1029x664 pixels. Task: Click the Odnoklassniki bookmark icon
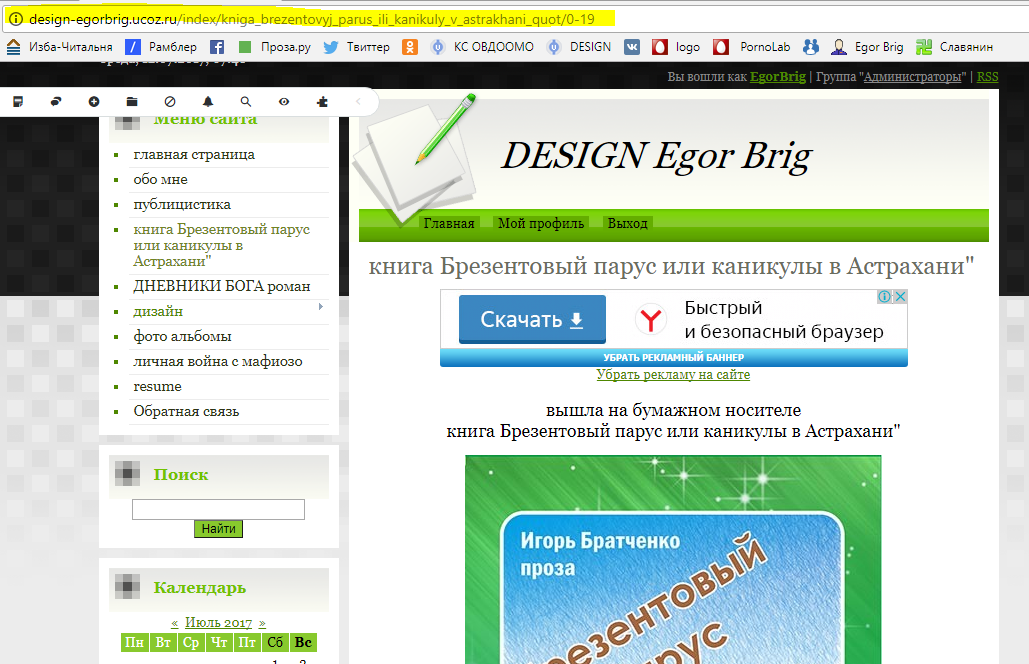click(x=410, y=47)
